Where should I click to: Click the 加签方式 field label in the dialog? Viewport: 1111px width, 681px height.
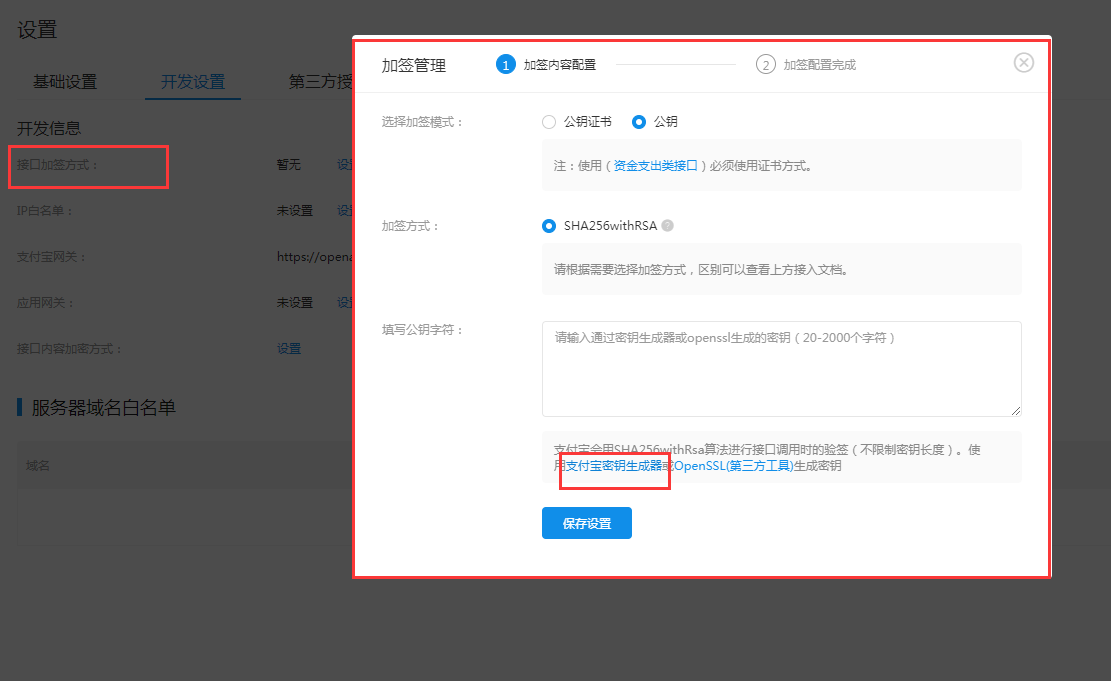[410, 226]
